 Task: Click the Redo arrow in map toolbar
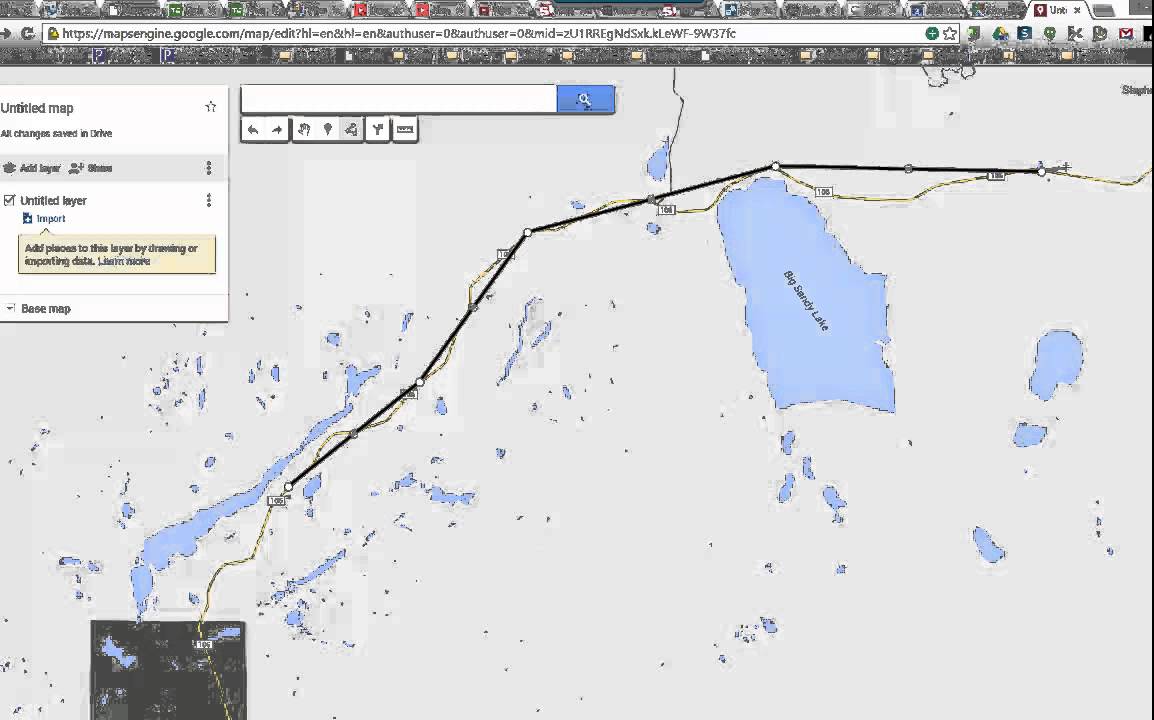point(277,130)
